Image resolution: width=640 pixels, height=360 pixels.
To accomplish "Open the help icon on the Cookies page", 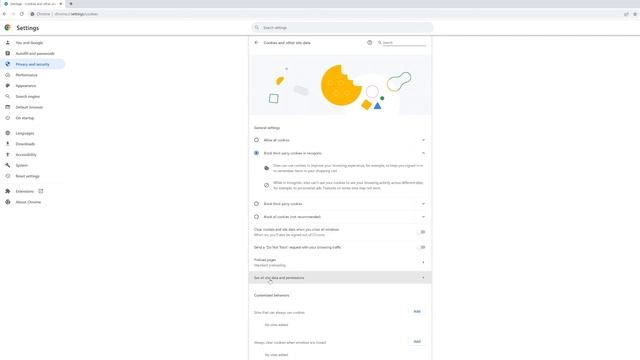I will [369, 42].
